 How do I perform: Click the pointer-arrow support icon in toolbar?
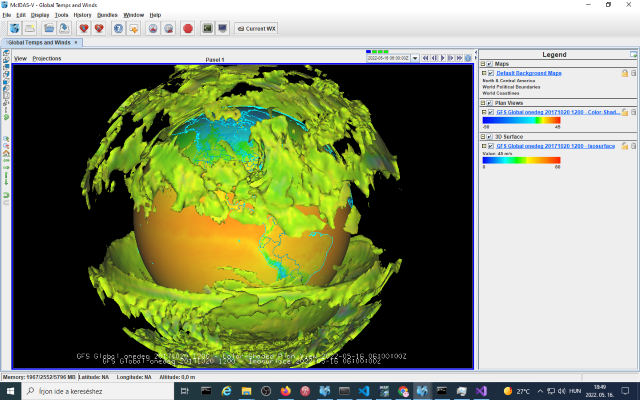tap(133, 29)
